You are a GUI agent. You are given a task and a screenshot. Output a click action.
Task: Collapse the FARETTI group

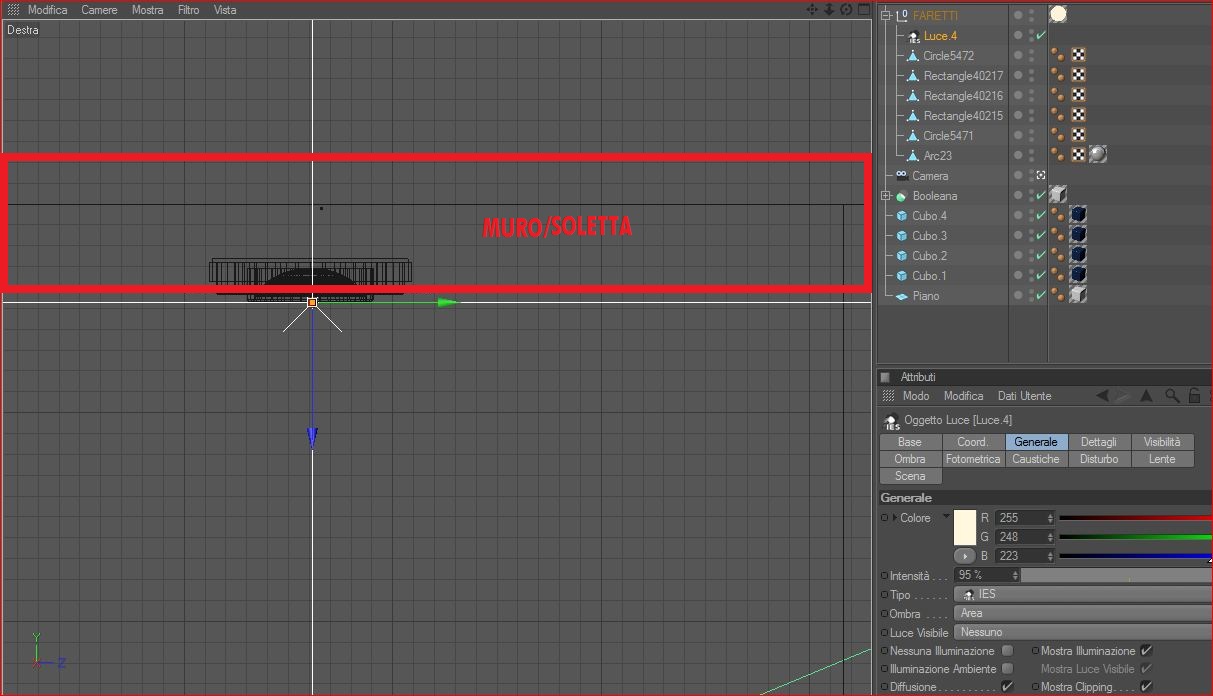(x=886, y=15)
